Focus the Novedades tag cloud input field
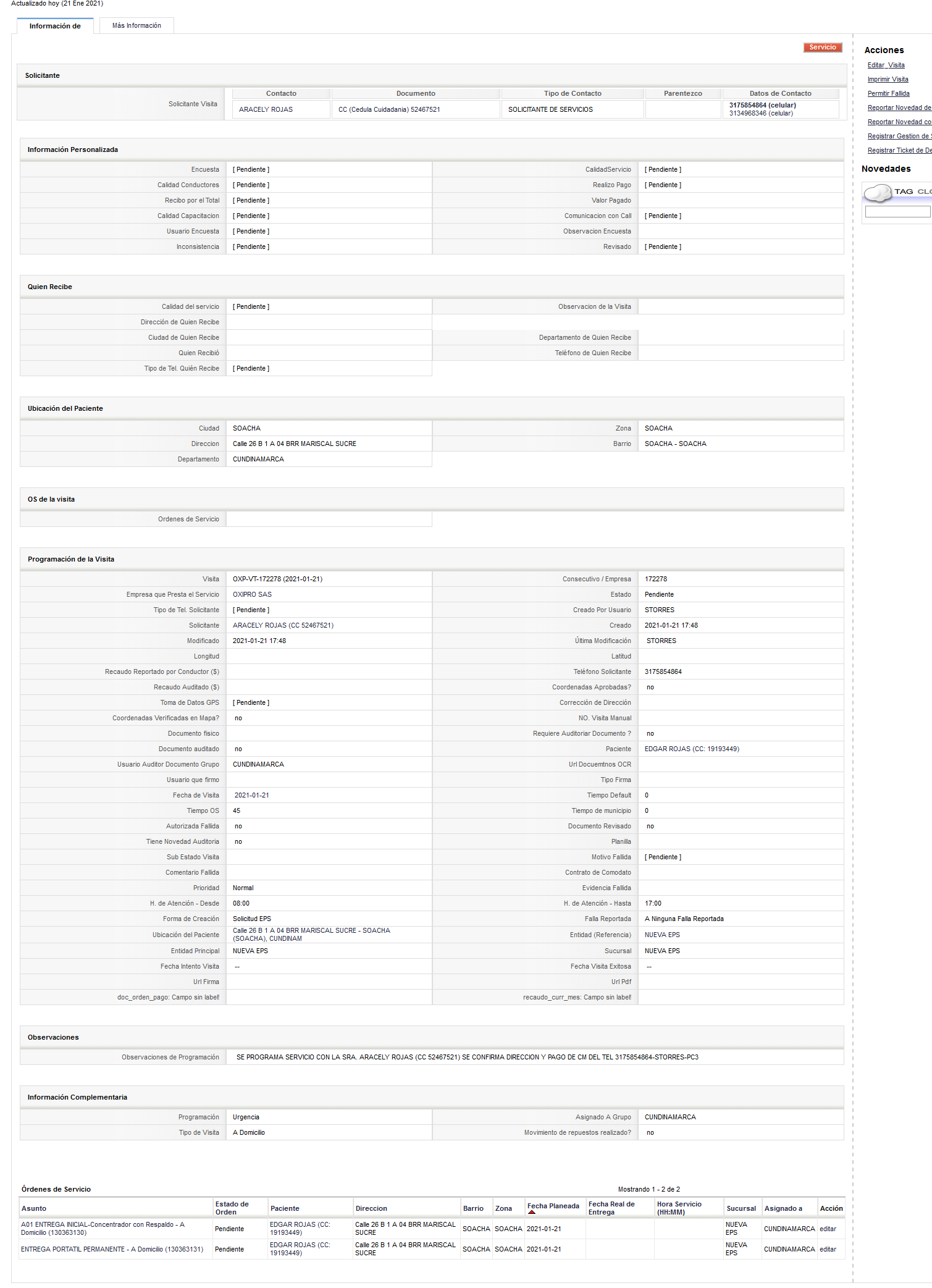The width and height of the screenshot is (932, 1288). click(897, 212)
